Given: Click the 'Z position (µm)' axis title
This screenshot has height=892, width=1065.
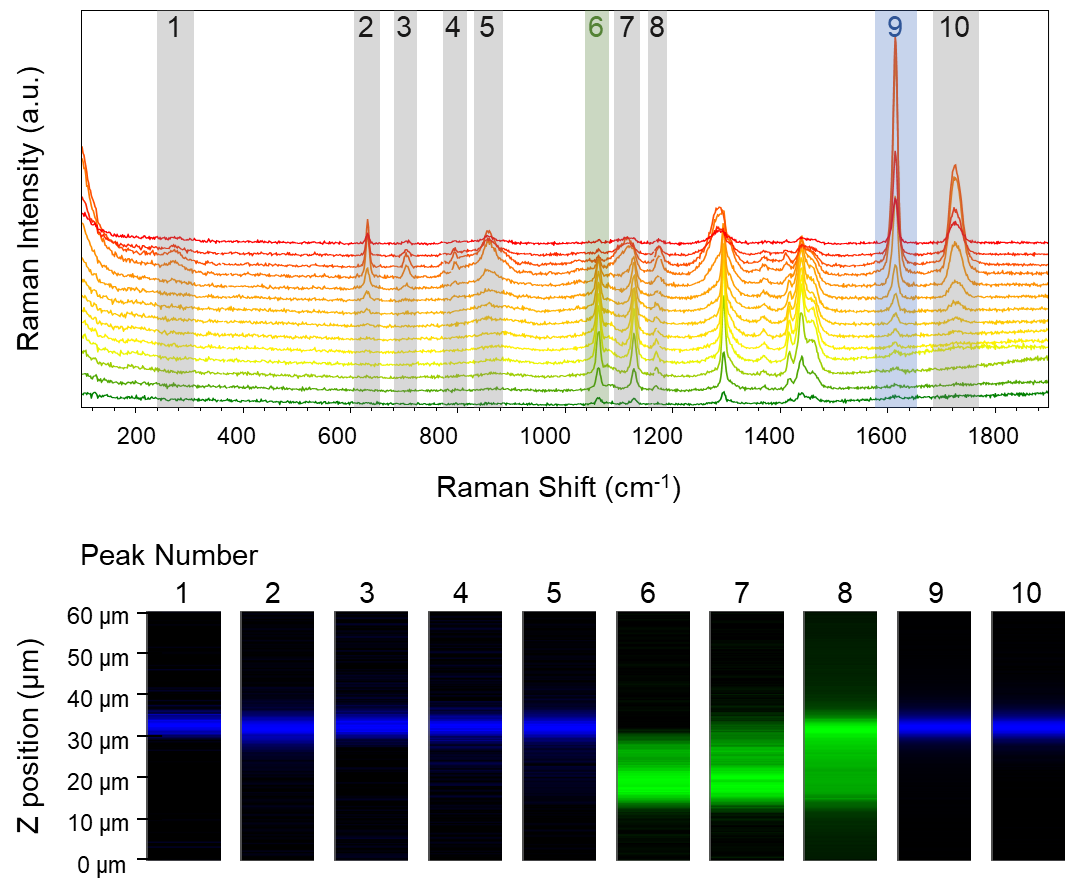Looking at the screenshot, I should pyautogui.click(x=29, y=736).
